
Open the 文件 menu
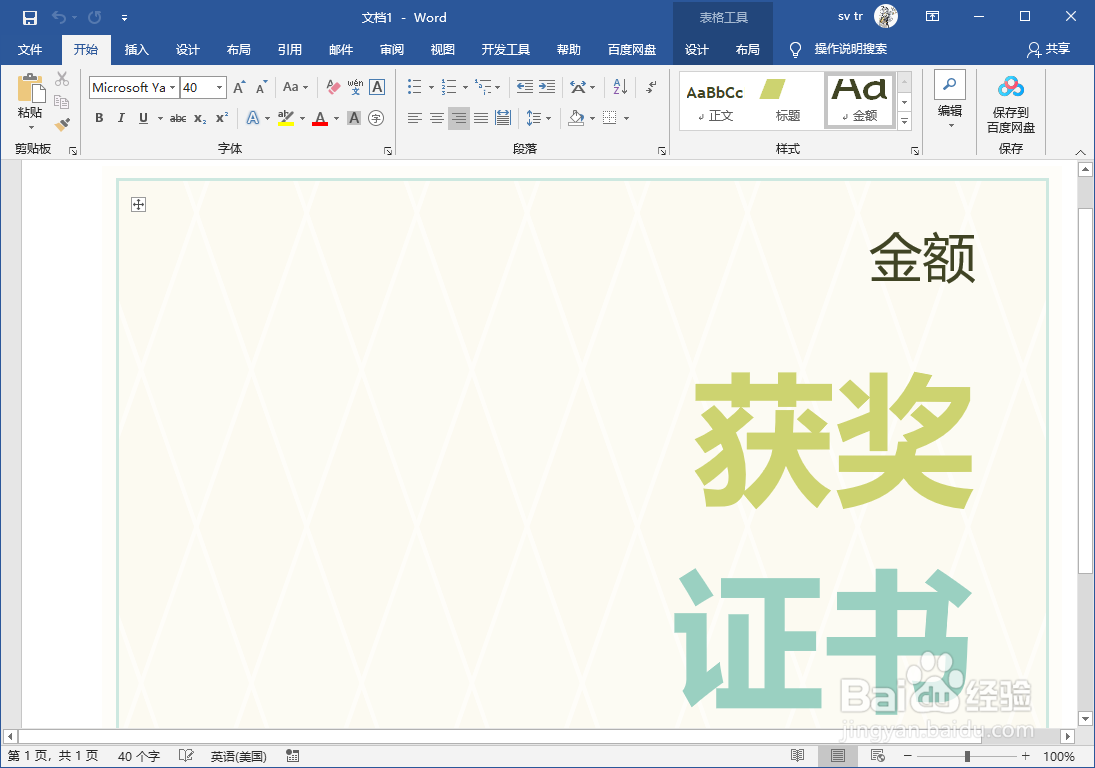click(x=29, y=50)
